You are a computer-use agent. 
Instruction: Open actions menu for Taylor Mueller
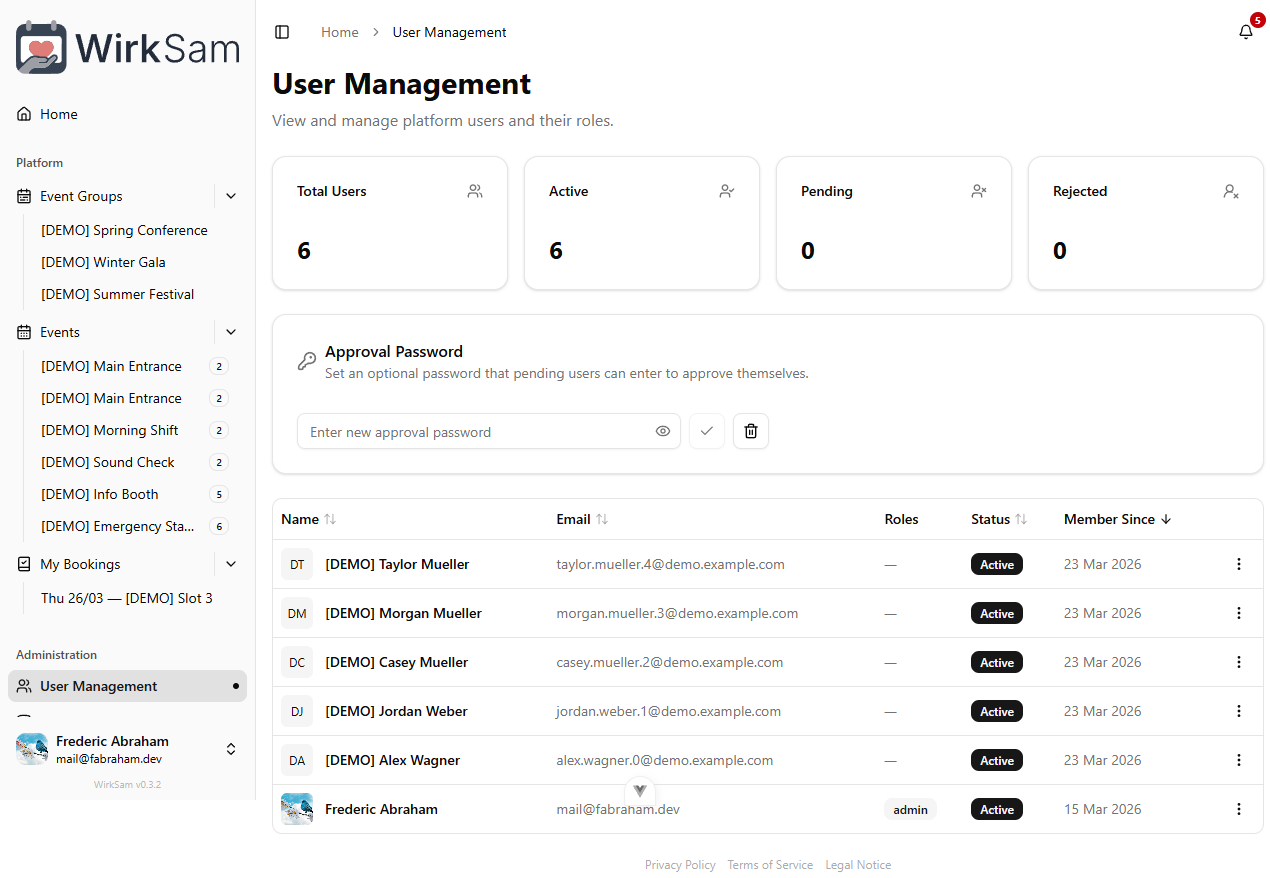(1239, 564)
